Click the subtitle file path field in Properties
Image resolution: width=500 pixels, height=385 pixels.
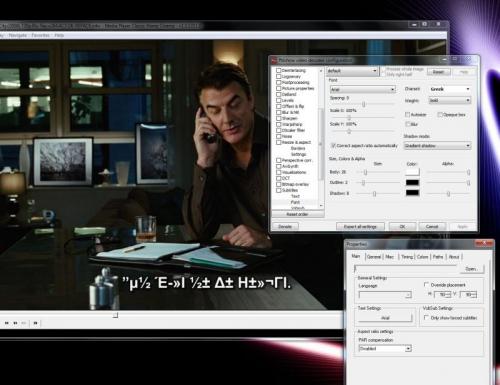pyautogui.click(x=405, y=269)
